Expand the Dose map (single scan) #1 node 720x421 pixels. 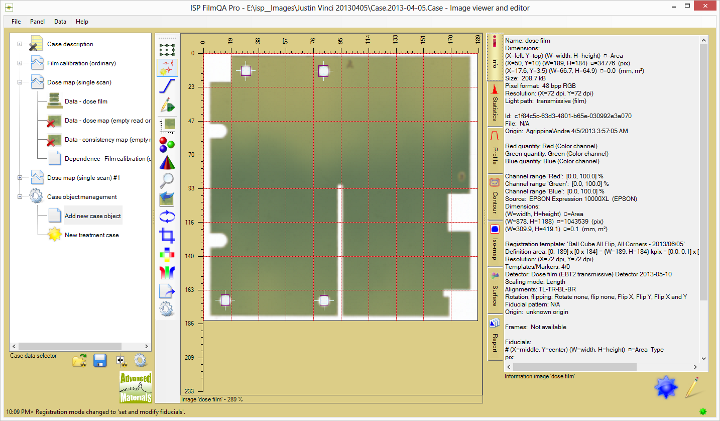19,177
